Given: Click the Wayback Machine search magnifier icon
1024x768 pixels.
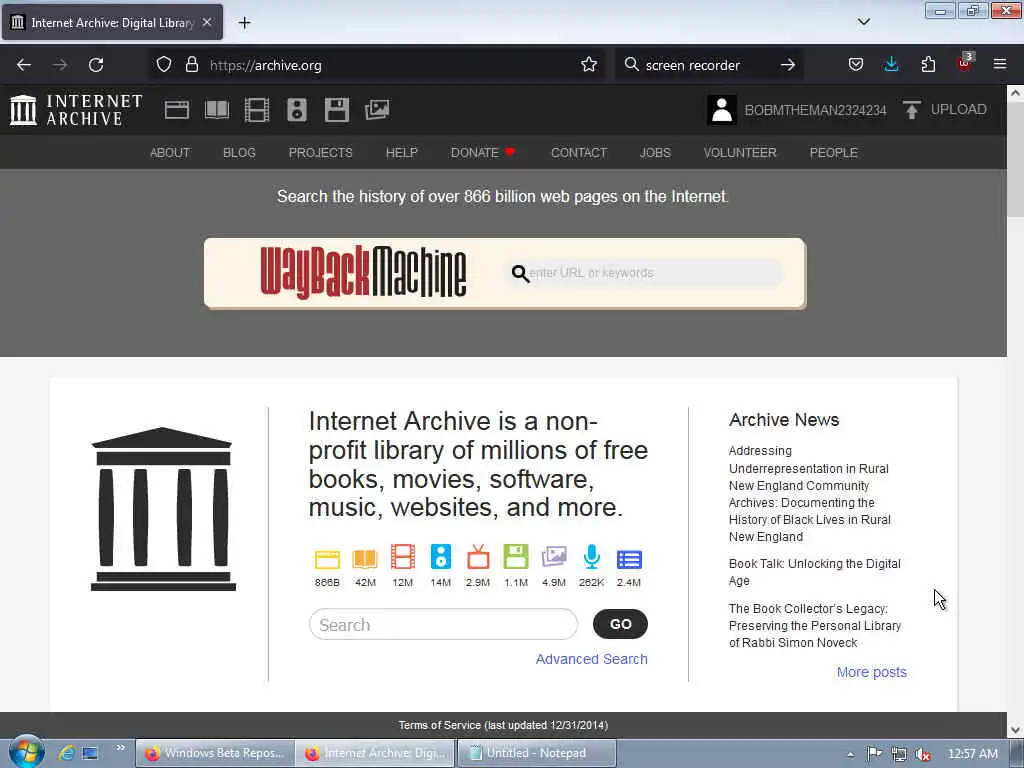Looking at the screenshot, I should pos(520,274).
